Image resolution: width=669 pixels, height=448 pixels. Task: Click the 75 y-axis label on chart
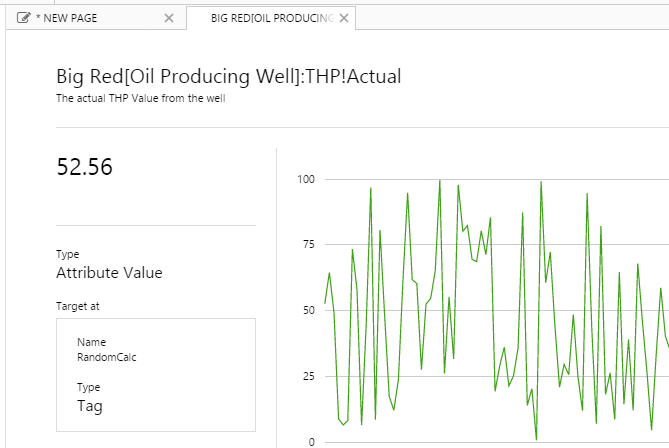tap(307, 245)
